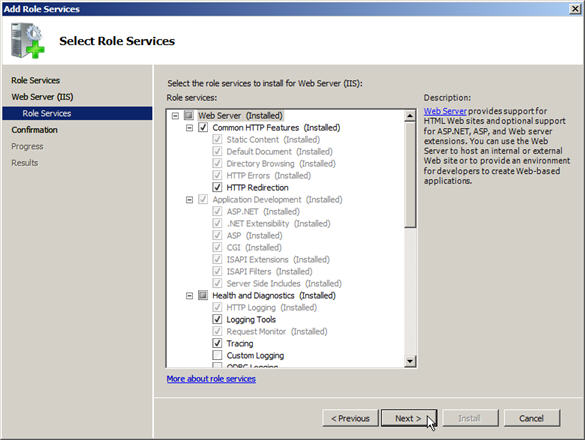Click the Previous button
This screenshot has height=440, width=585.
(350, 418)
